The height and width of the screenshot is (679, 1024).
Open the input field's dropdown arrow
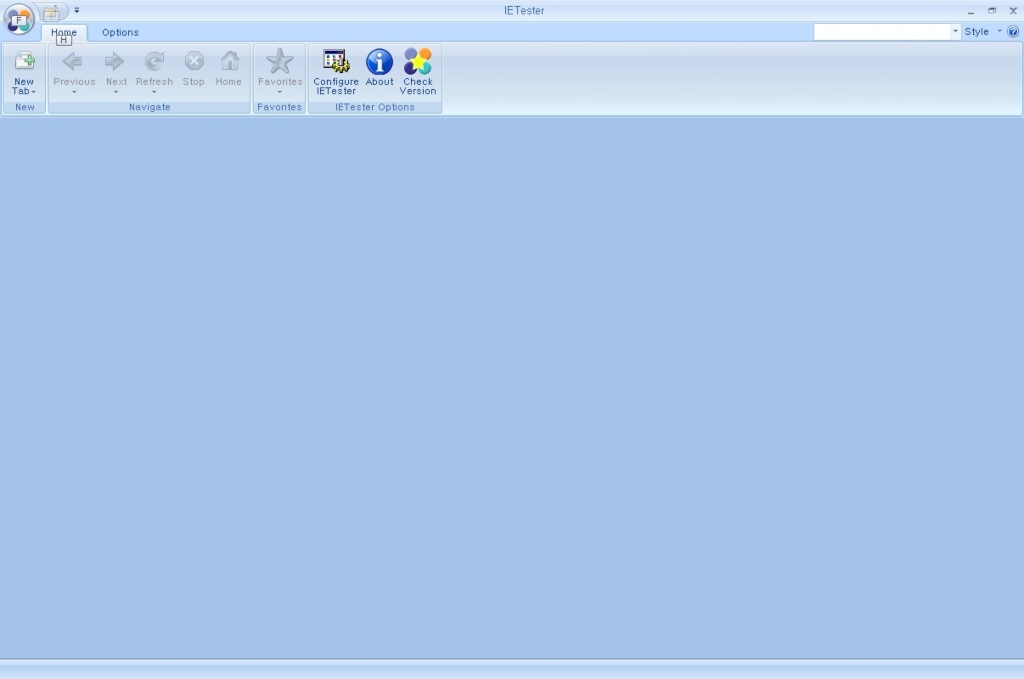(955, 31)
